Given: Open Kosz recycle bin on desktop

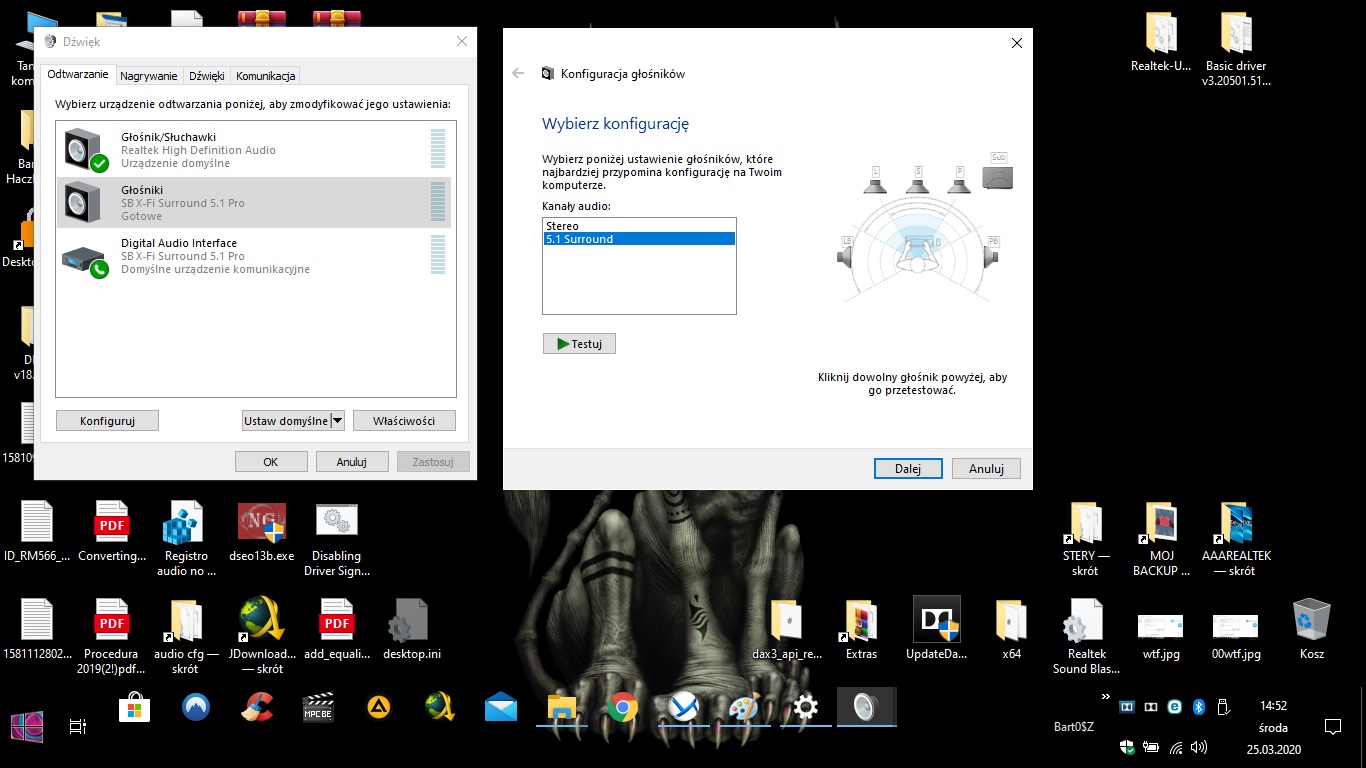Looking at the screenshot, I should 1312,629.
